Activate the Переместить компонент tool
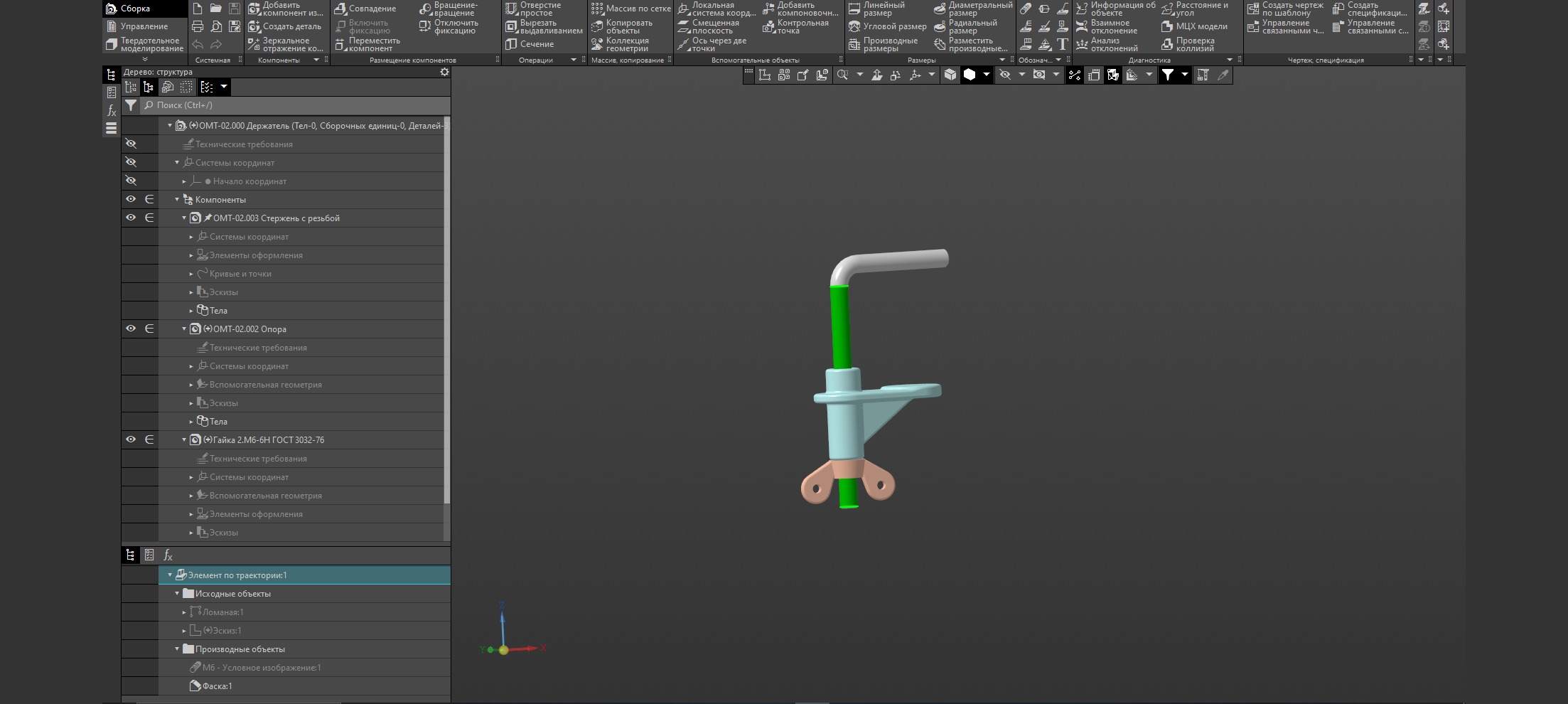1568x704 pixels. click(367, 44)
